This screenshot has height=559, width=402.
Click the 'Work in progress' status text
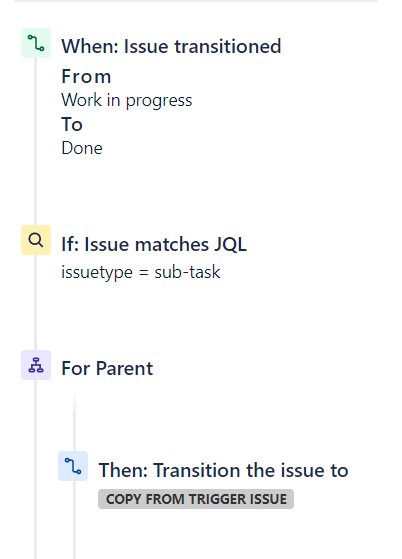tap(127, 100)
